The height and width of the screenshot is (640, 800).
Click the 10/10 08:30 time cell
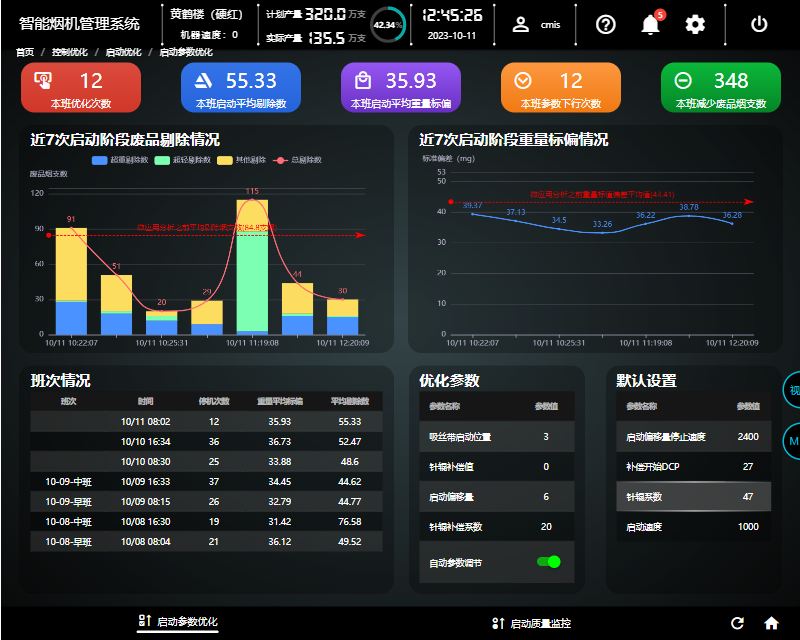[145, 461]
